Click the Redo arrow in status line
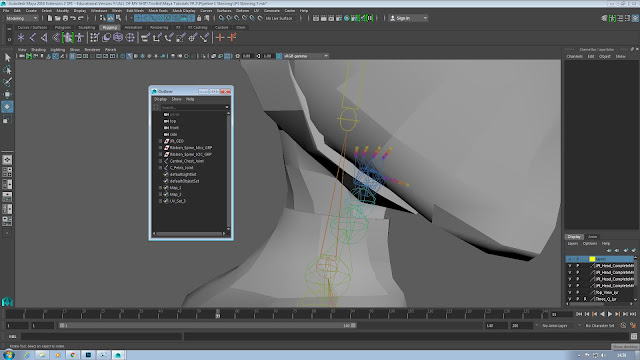640x360 pixels. 80,18
